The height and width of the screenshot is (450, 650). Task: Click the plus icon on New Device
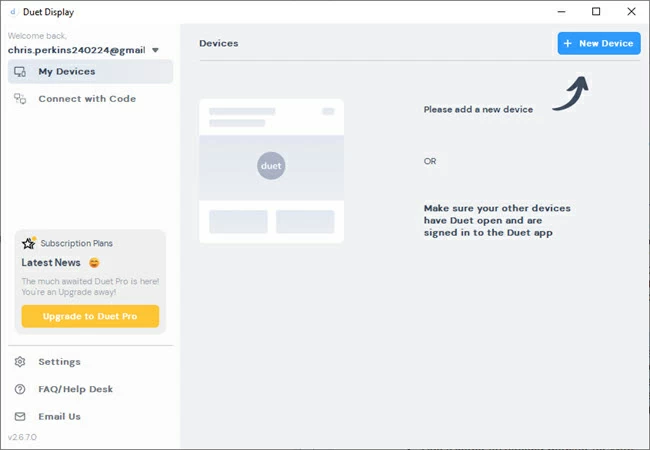tap(568, 44)
